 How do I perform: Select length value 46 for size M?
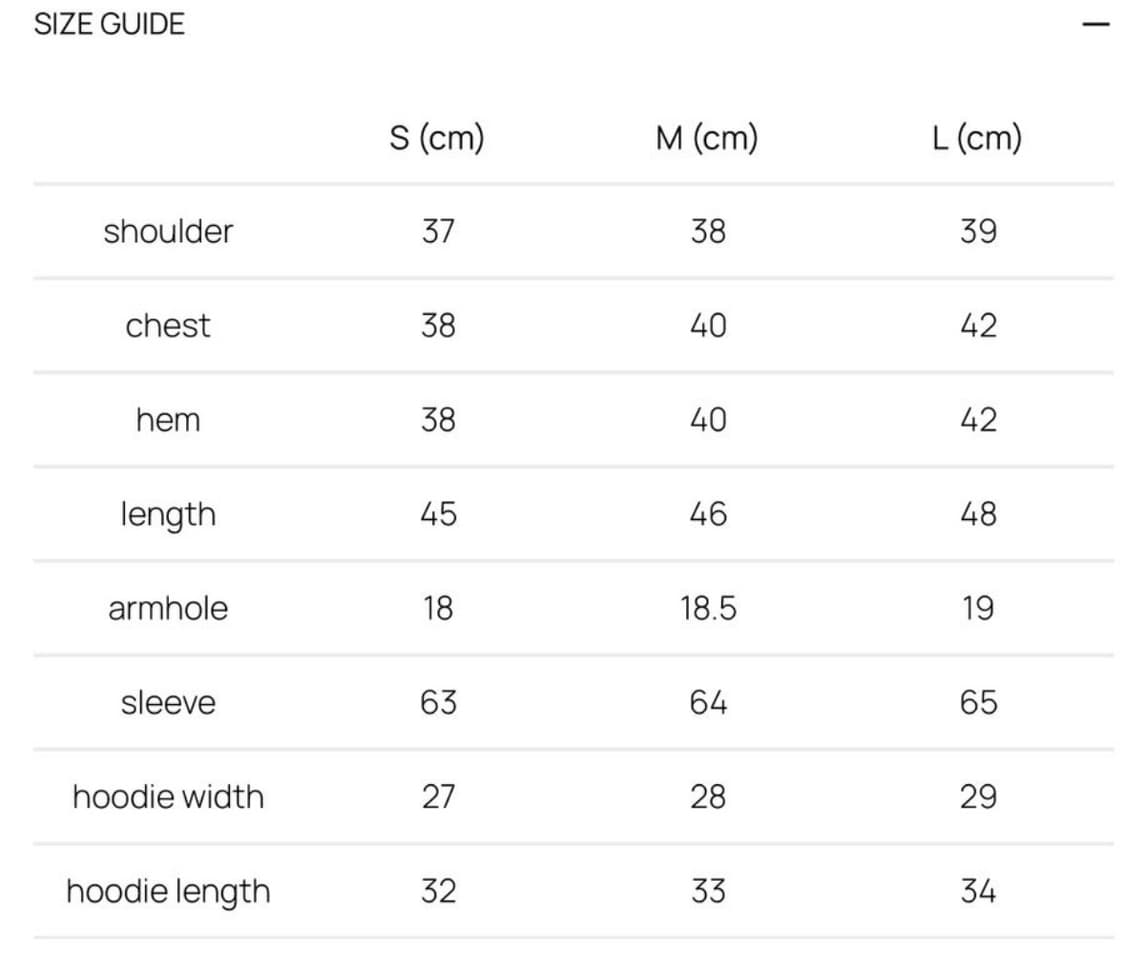point(708,514)
